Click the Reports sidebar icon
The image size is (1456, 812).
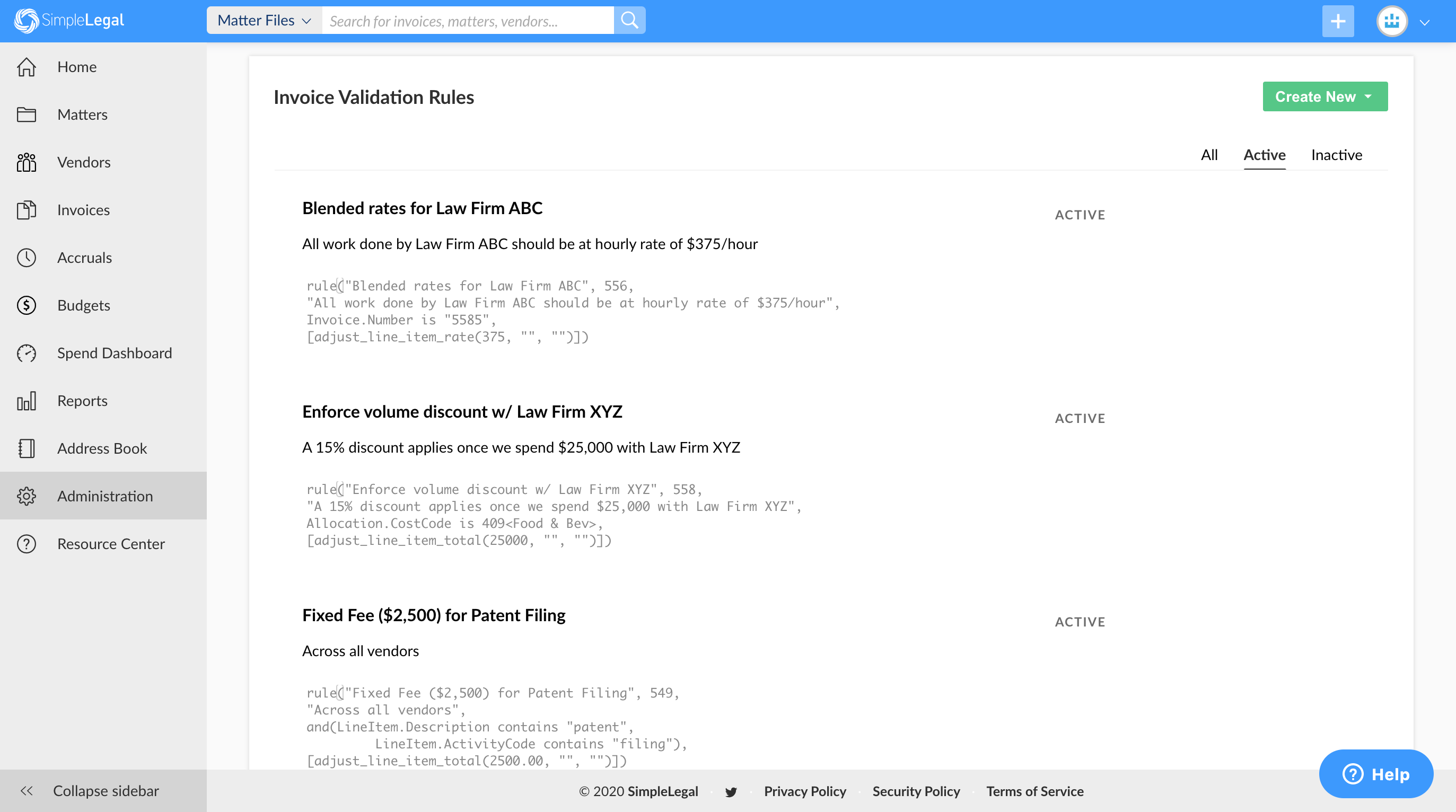(x=26, y=400)
